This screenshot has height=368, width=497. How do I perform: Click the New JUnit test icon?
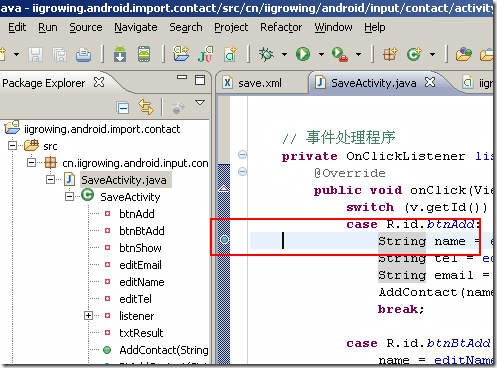click(x=205, y=54)
